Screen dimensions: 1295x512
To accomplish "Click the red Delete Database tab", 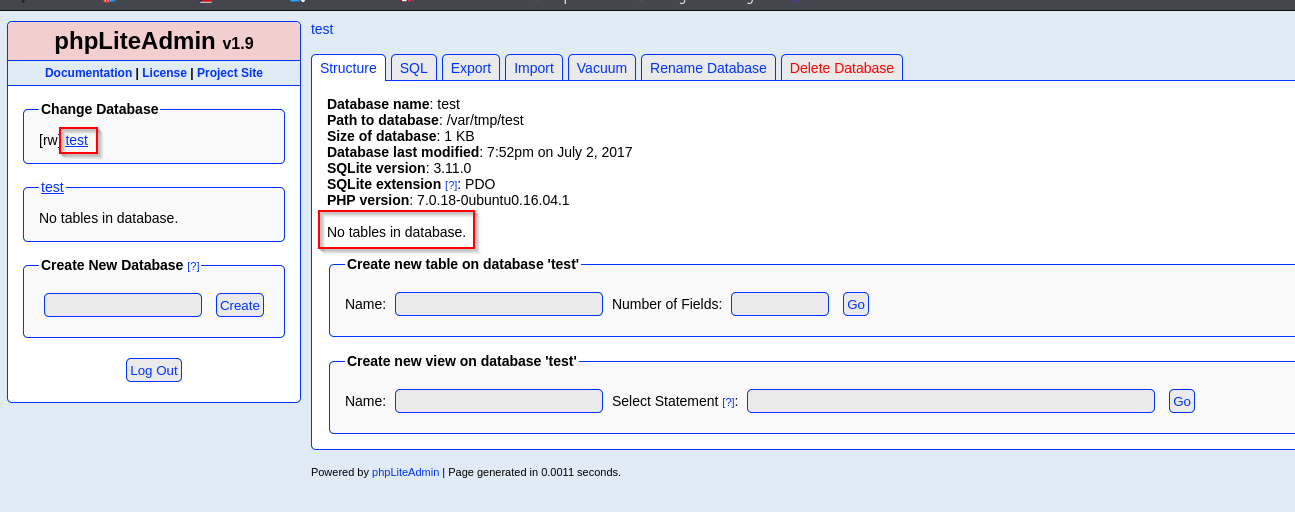I will coord(841,68).
